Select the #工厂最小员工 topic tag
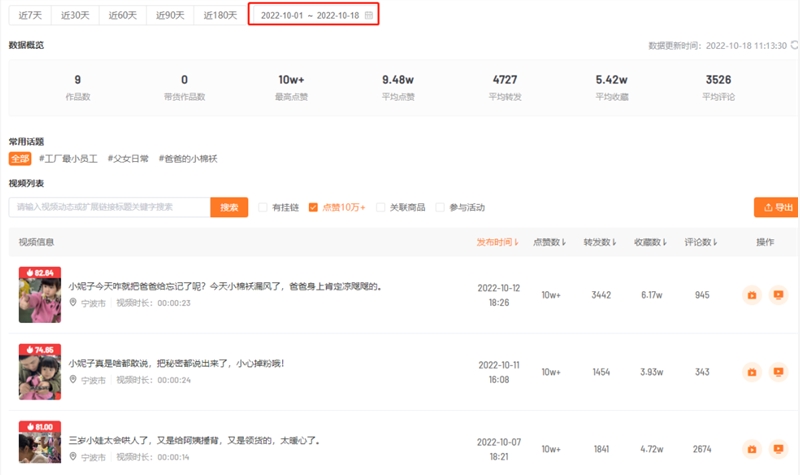Image resolution: width=800 pixels, height=475 pixels. 69,159
